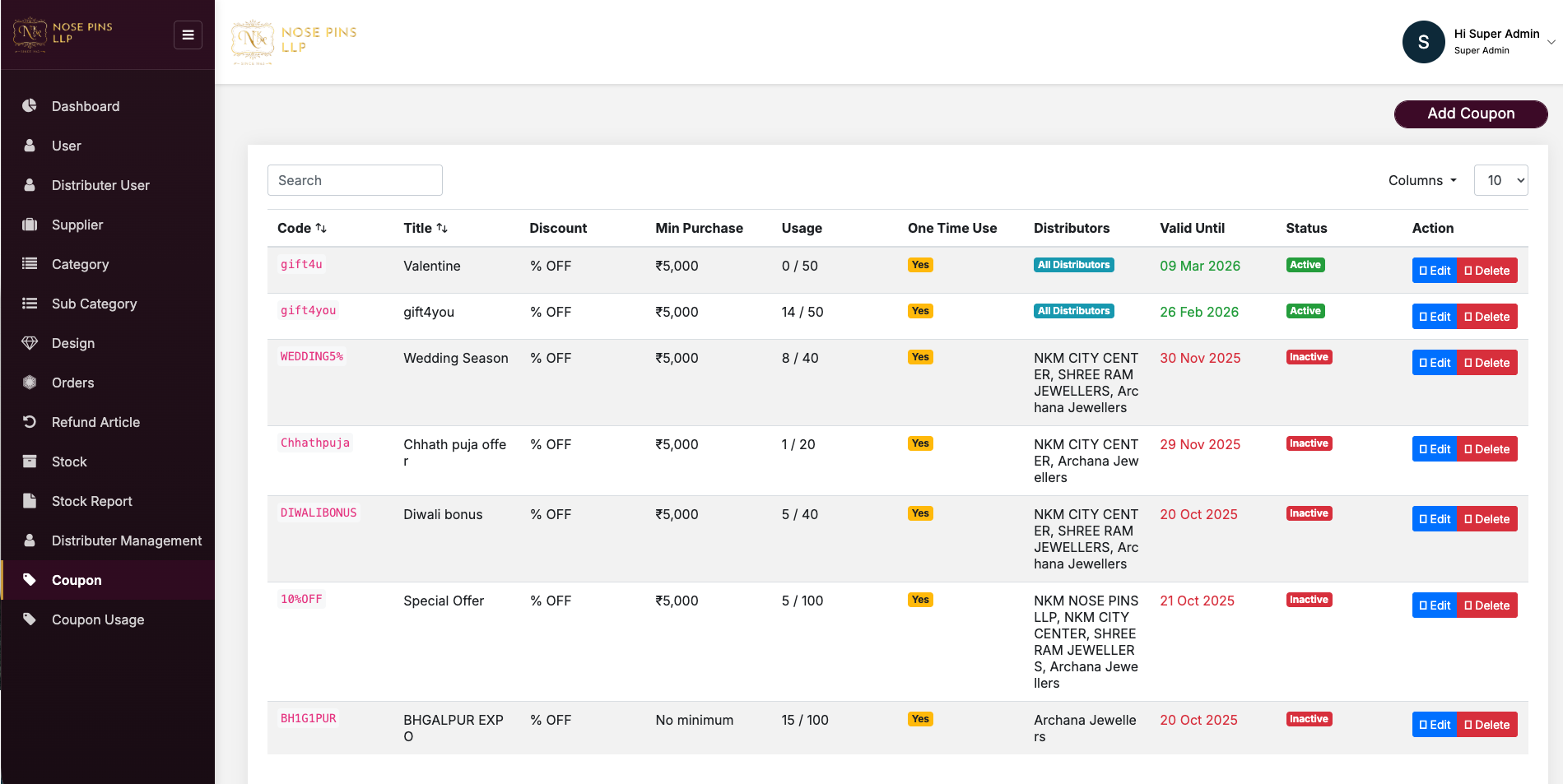This screenshot has height=784, width=1563.
Task: Open Distributer Management in the sidebar
Action: pos(126,540)
